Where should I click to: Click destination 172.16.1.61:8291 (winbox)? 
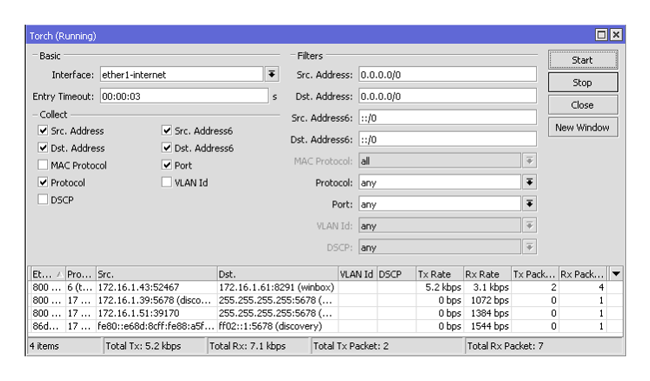pyautogui.click(x=276, y=287)
